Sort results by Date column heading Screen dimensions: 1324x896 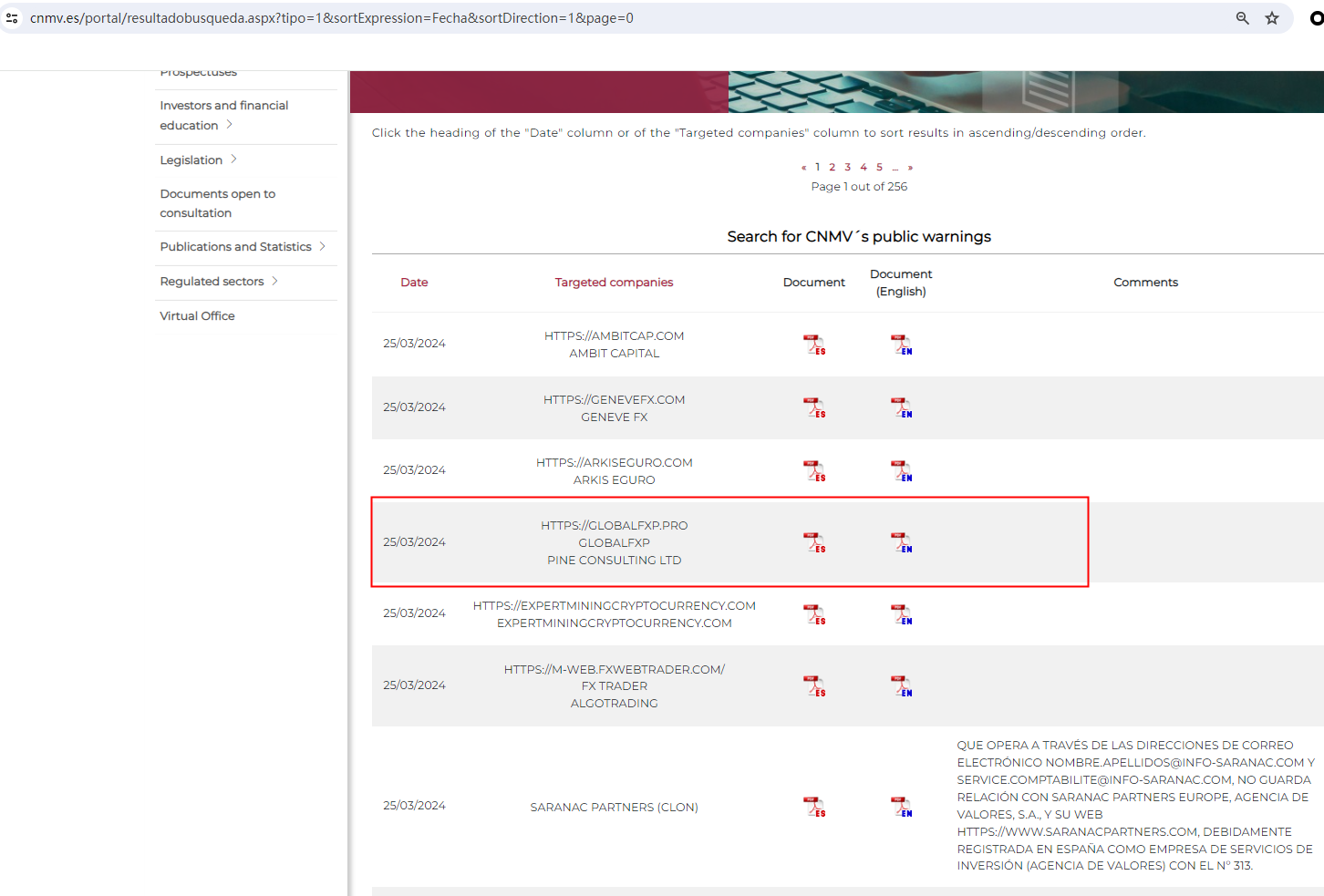(414, 283)
